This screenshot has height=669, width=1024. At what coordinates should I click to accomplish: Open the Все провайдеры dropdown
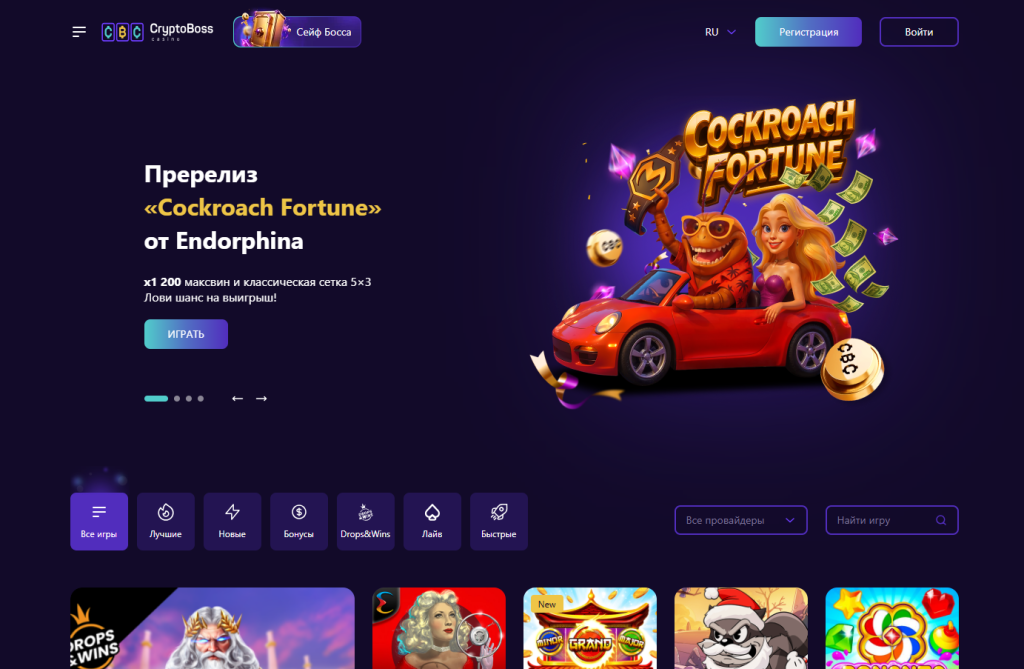(x=741, y=520)
